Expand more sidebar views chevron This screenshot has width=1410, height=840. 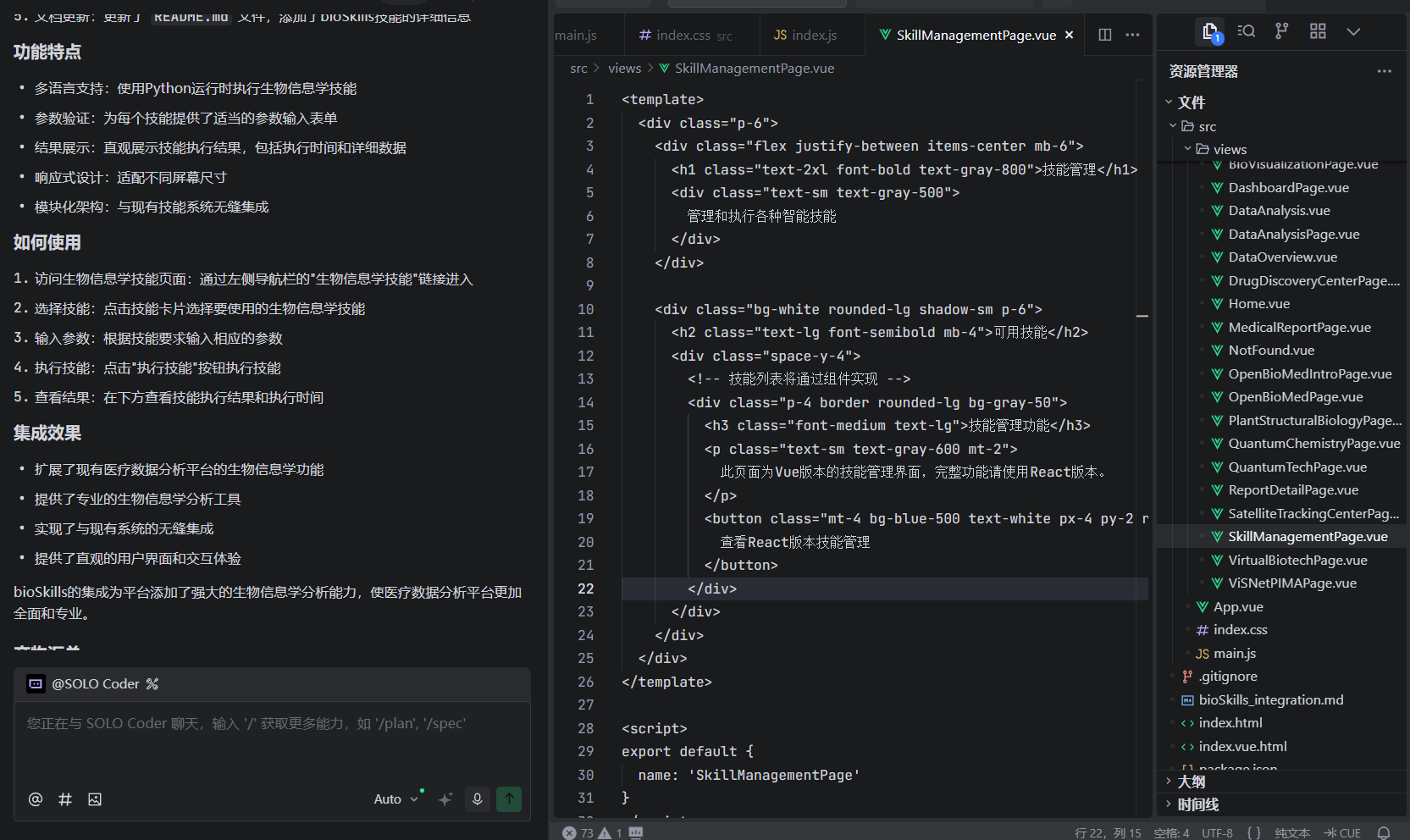[x=1353, y=31]
